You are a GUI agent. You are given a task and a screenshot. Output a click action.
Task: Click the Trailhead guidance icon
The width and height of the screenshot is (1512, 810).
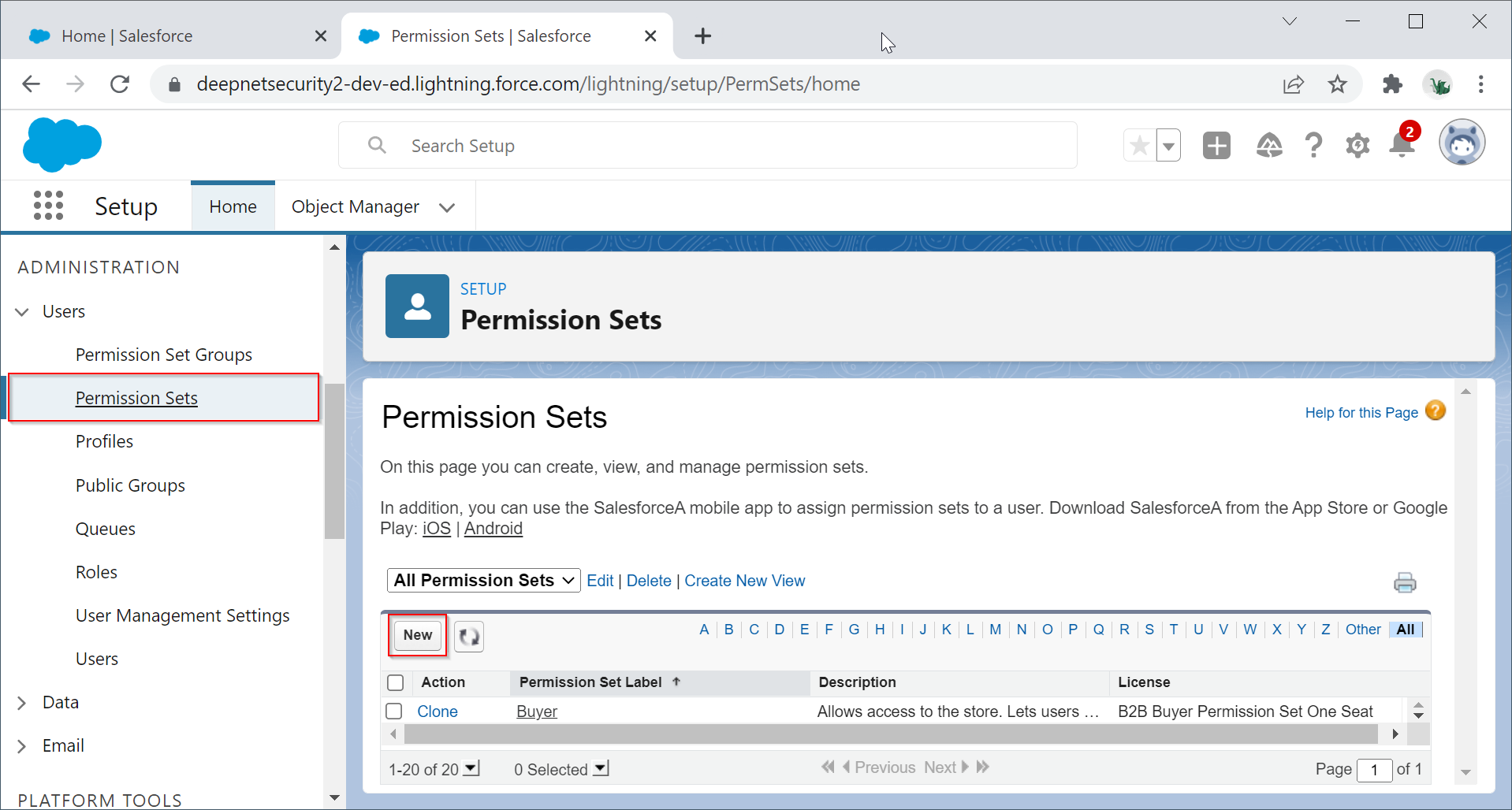pyautogui.click(x=1269, y=146)
